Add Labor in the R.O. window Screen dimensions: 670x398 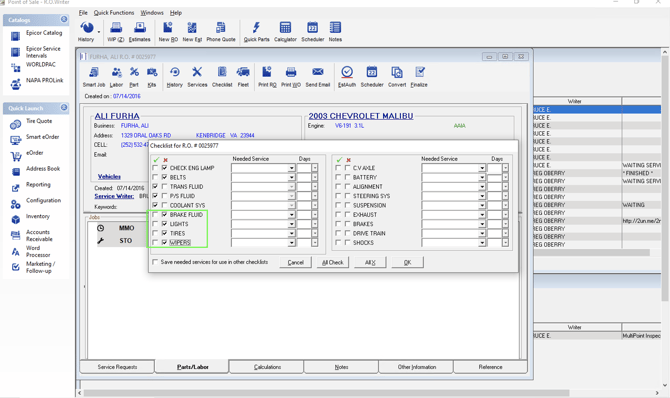click(116, 77)
